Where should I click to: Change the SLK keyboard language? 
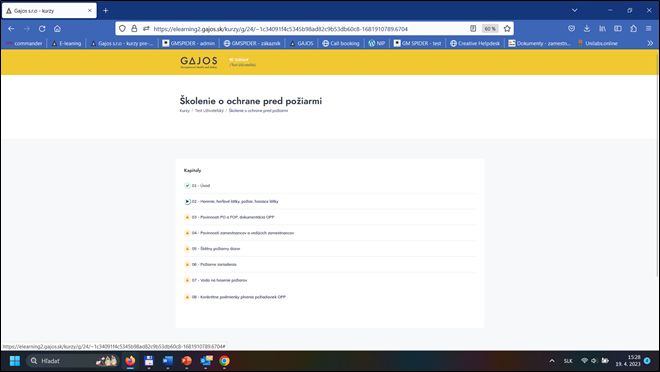click(x=568, y=361)
